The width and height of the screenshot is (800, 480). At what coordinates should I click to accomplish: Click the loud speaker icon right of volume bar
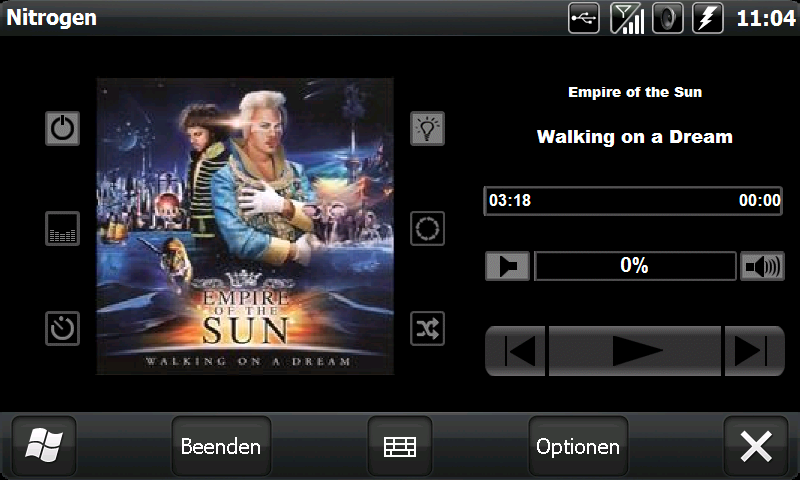[762, 266]
